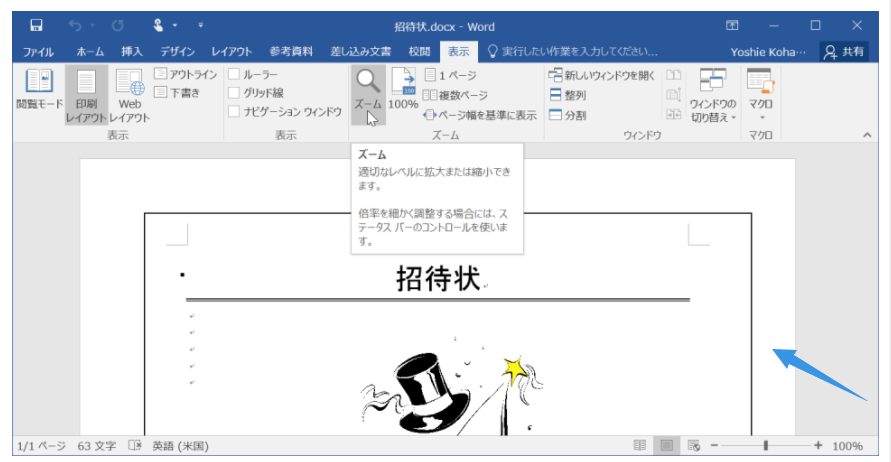The width and height of the screenshot is (891, 462).
Task: Switch to アウトライン view
Action: coord(186,74)
